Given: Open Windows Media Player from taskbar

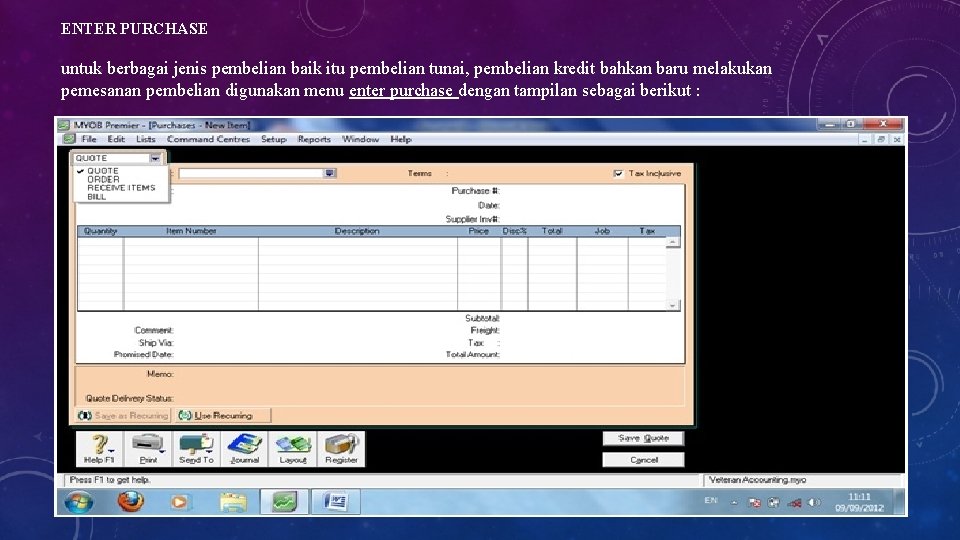Looking at the screenshot, I should click(x=179, y=503).
